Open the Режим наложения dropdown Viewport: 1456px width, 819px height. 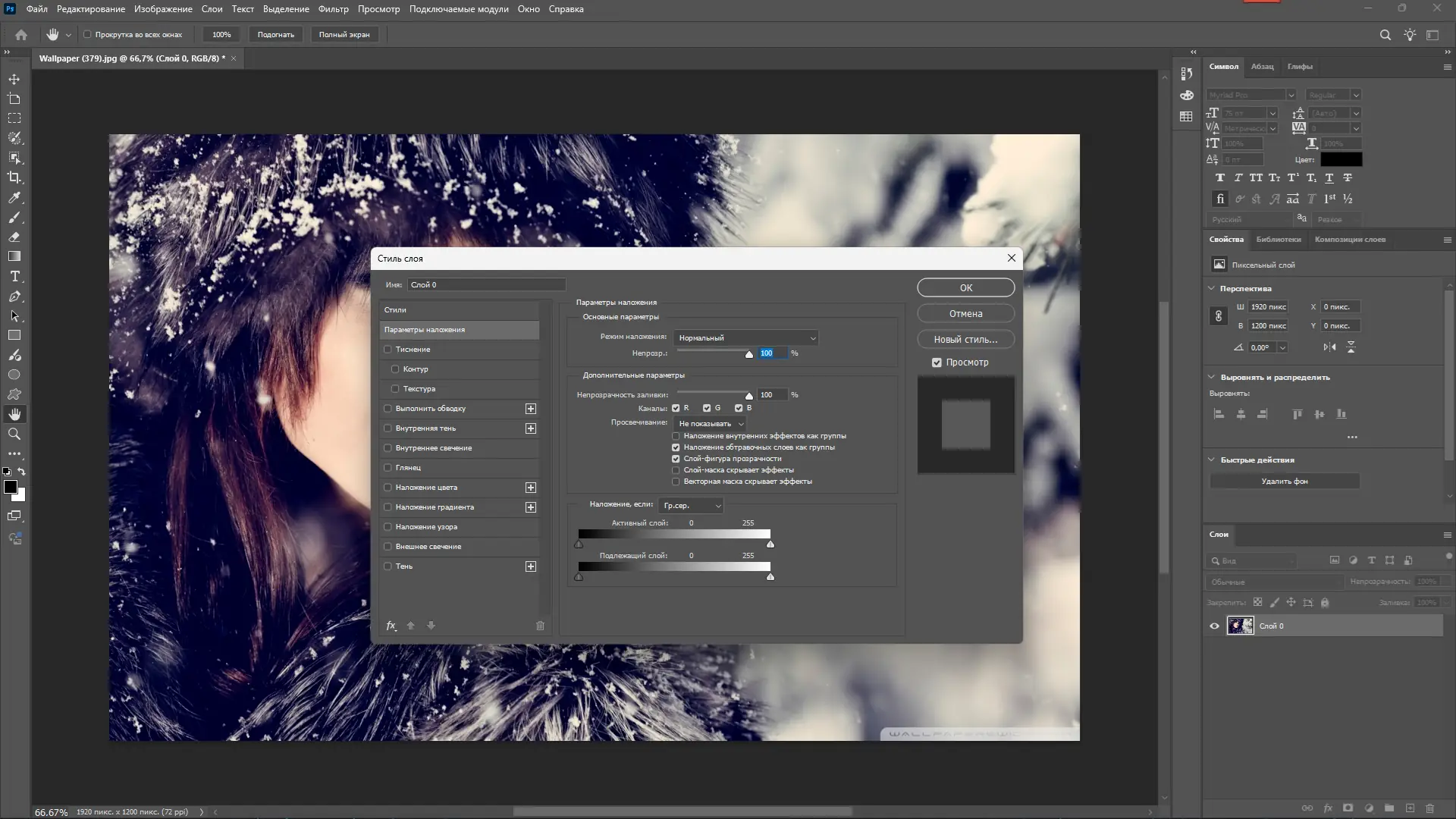746,338
